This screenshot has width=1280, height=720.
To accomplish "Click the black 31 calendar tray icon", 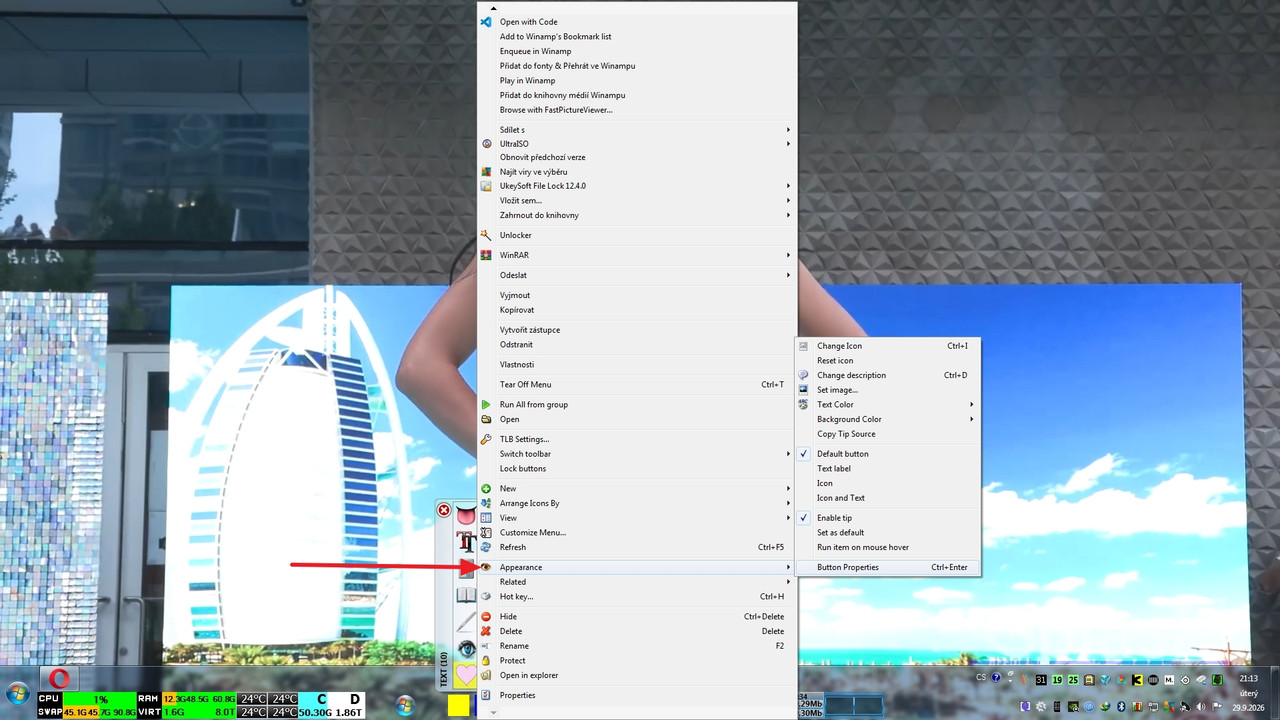I will pos(1041,680).
